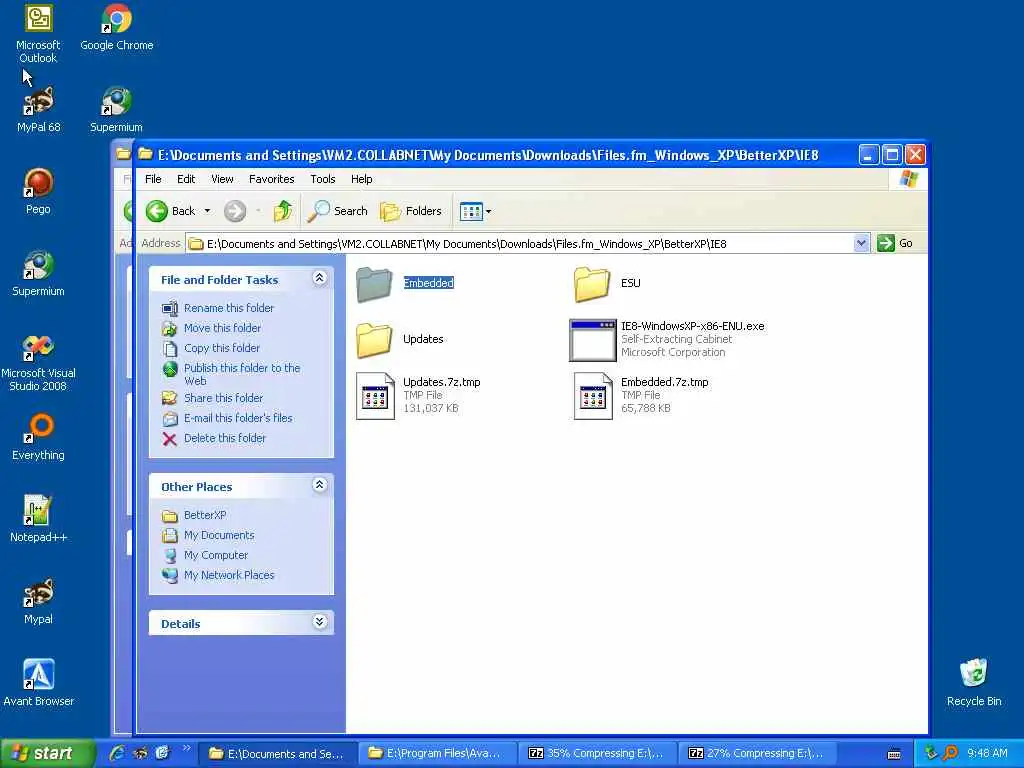Viewport: 1024px width, 768px height.
Task: Open the File menu
Action: [x=153, y=179]
